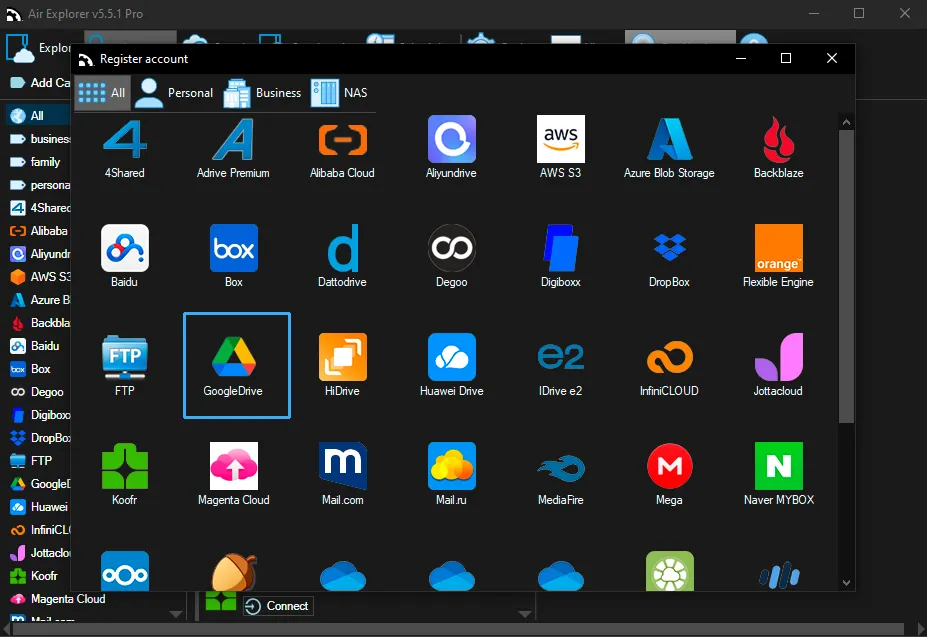Select Box in main window sidebar
The image size is (927, 637).
(x=31, y=368)
